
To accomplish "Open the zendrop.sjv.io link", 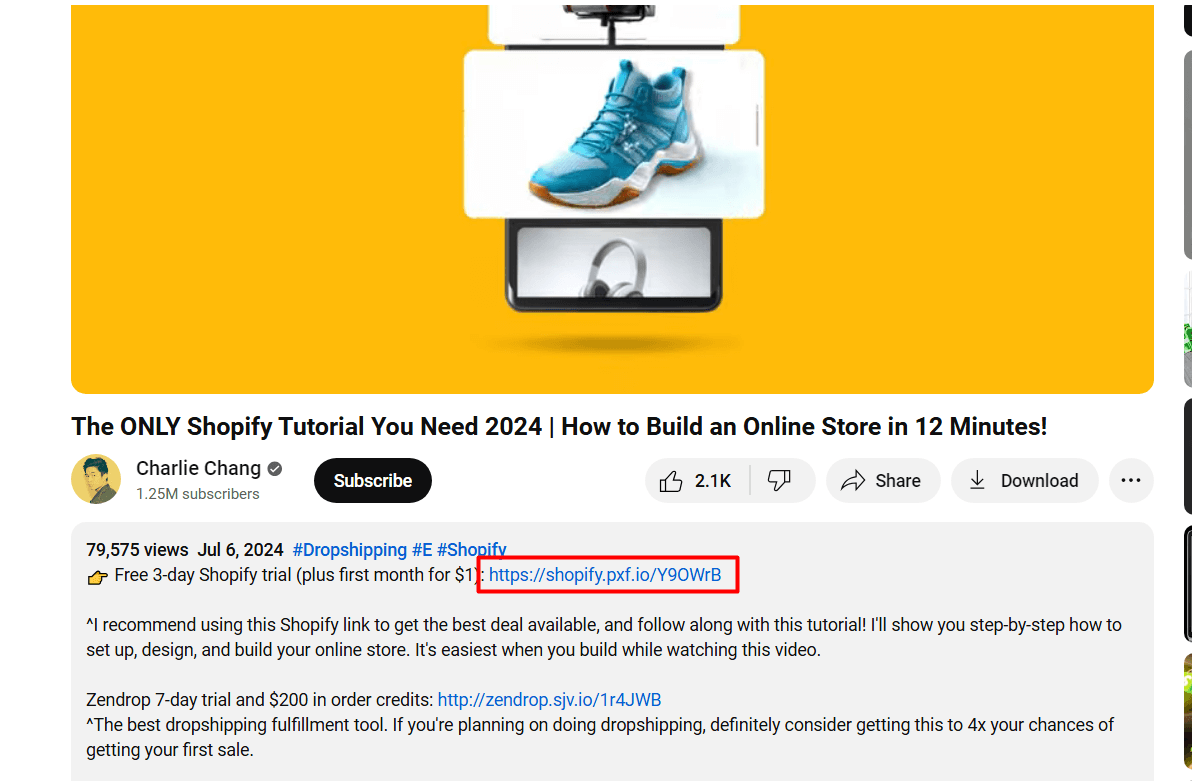I will tap(549, 700).
